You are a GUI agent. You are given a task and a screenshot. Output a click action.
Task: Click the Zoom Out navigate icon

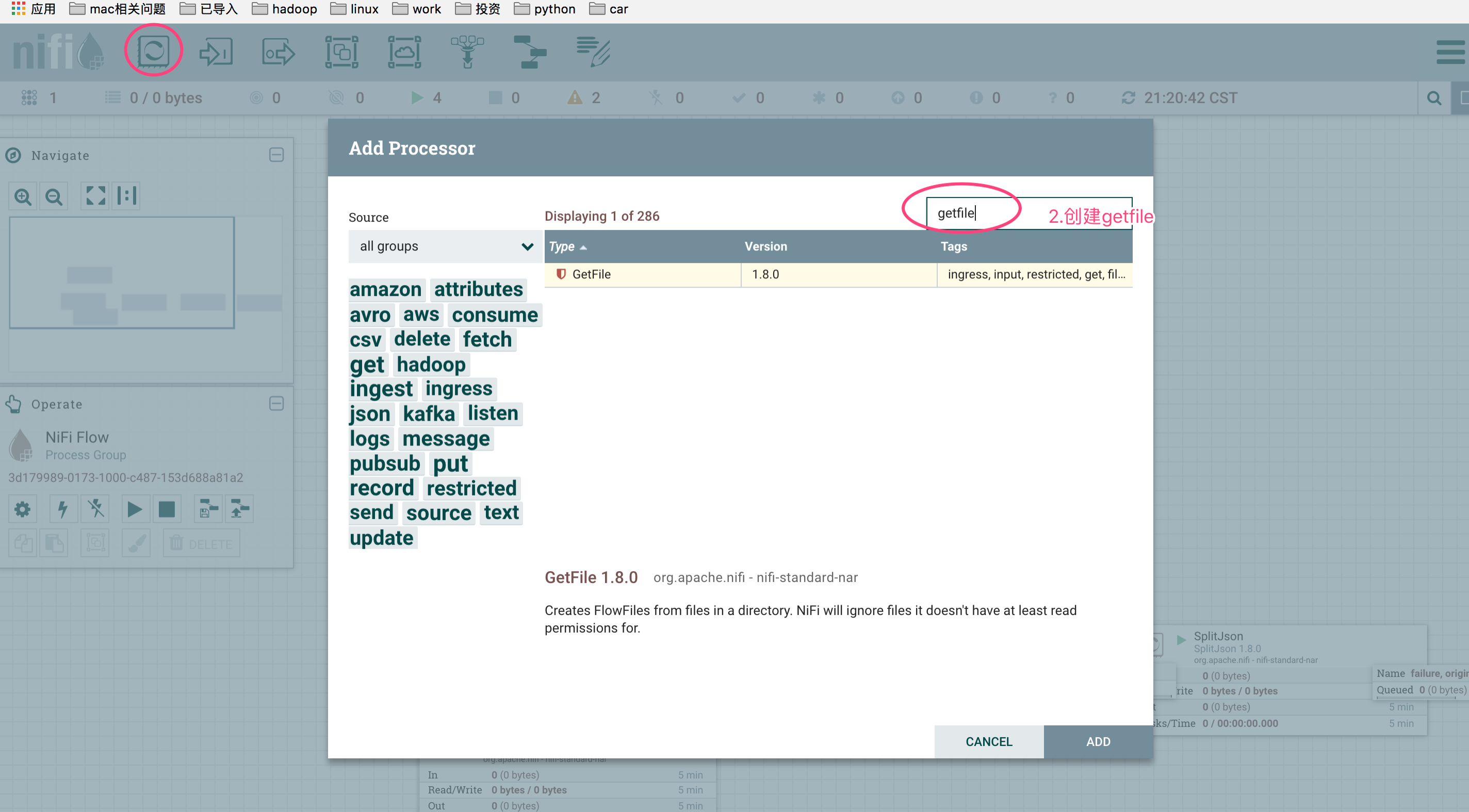tap(54, 196)
